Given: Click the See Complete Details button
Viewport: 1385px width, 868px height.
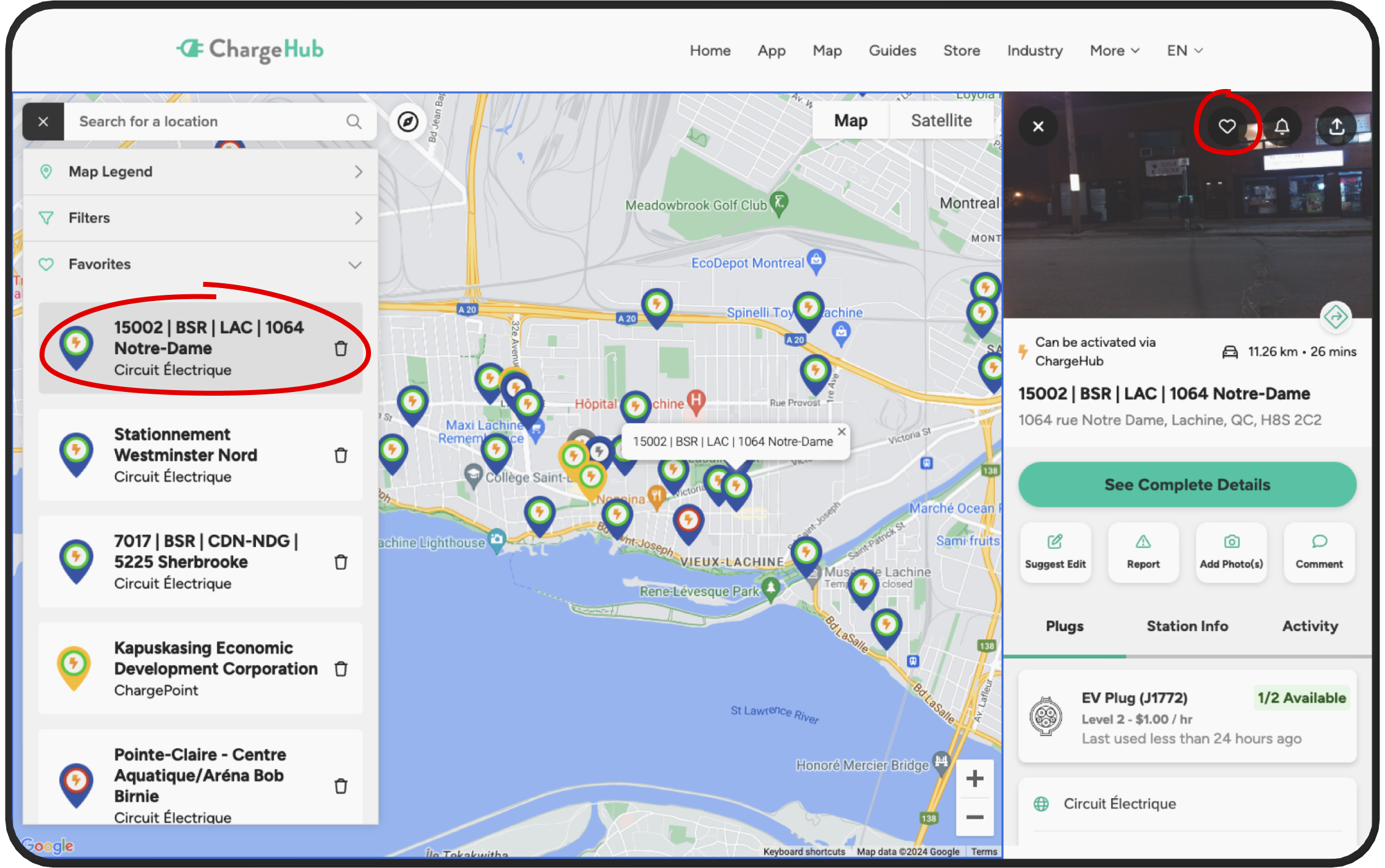Looking at the screenshot, I should point(1187,485).
